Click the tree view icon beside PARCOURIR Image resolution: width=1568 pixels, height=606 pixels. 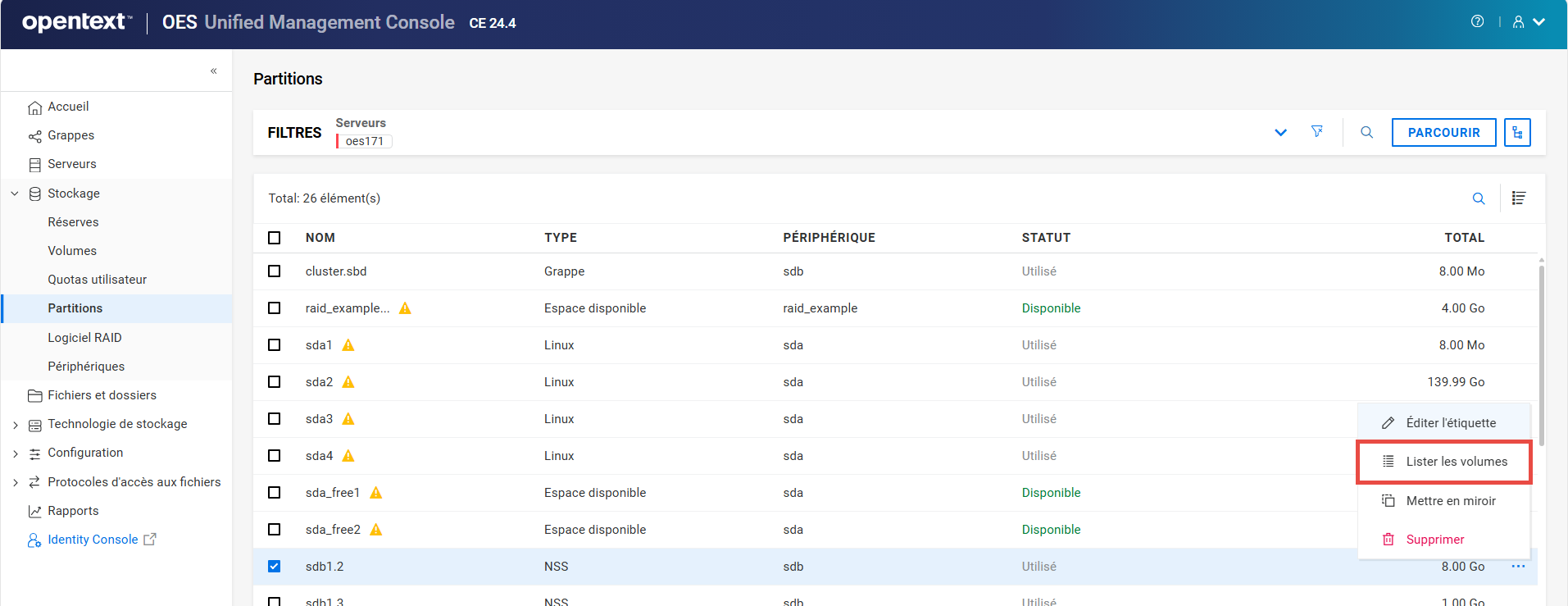coord(1517,132)
